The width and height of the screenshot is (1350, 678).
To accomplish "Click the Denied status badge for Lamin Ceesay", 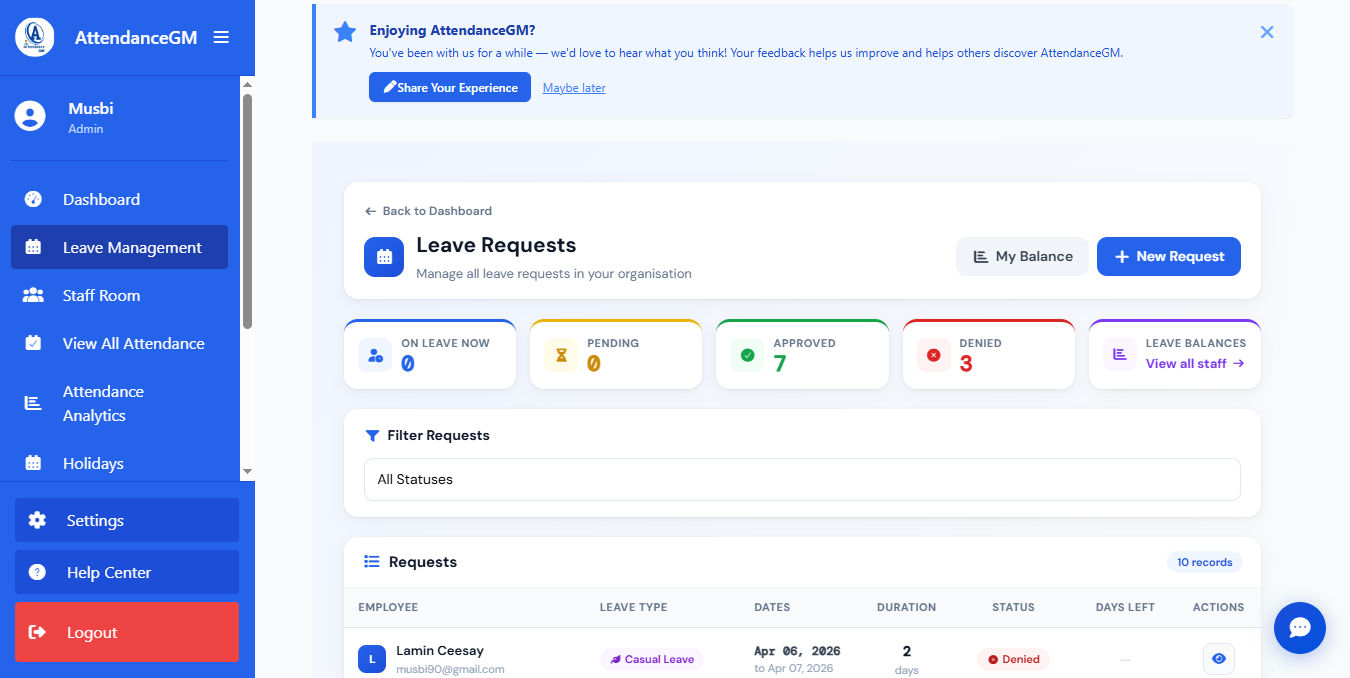I will [1013, 659].
